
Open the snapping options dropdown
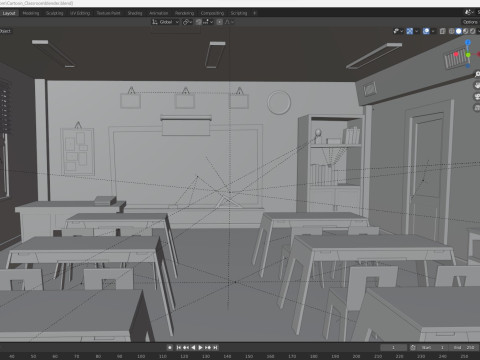tap(208, 22)
